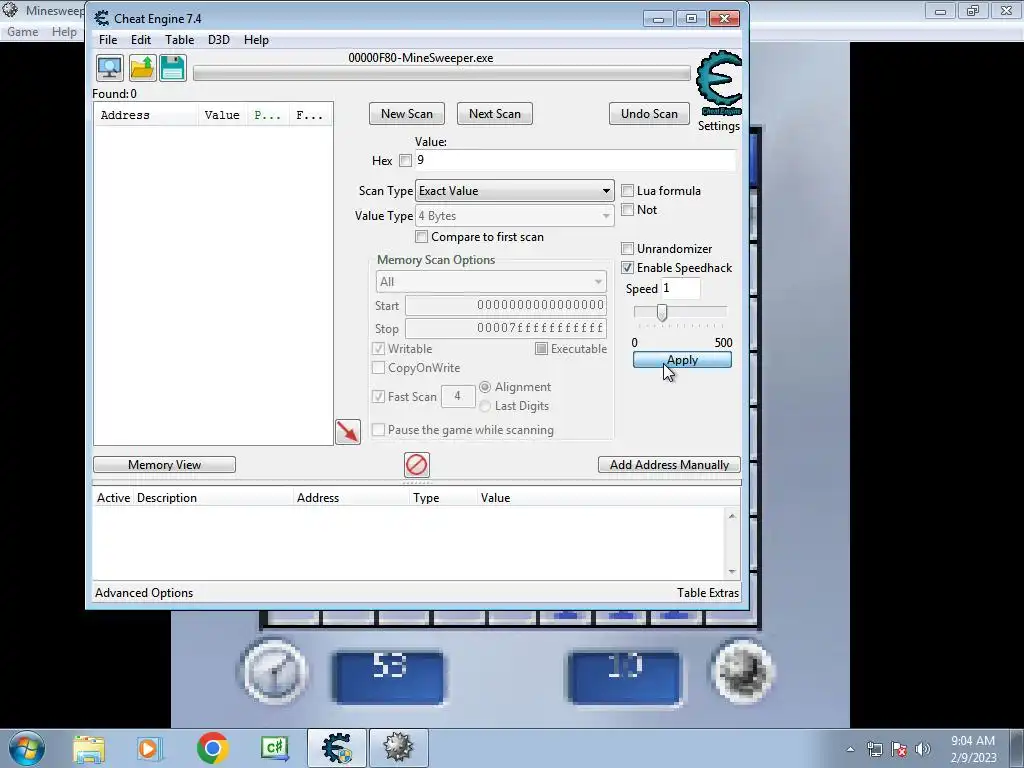Viewport: 1024px width, 768px height.
Task: Open File Explorer from taskbar
Action: pyautogui.click(x=89, y=748)
